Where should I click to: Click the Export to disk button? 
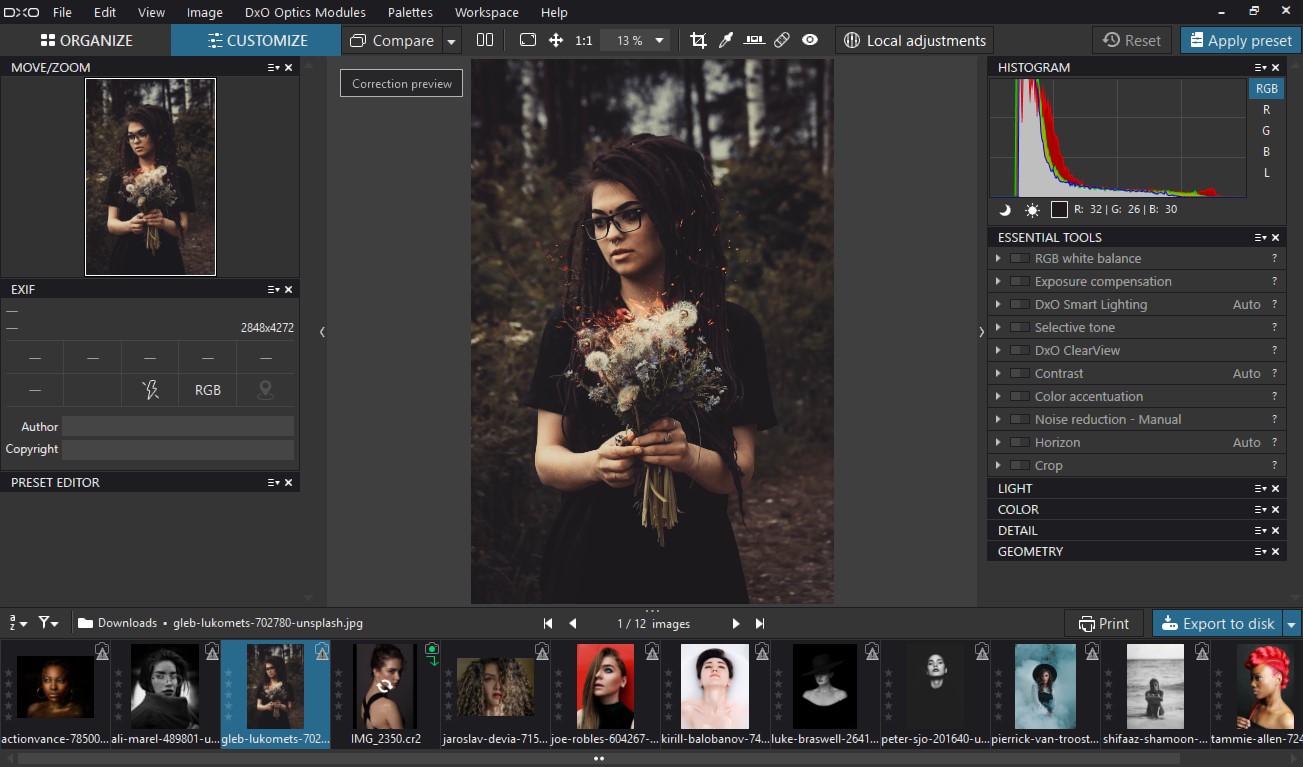pyautogui.click(x=1218, y=622)
